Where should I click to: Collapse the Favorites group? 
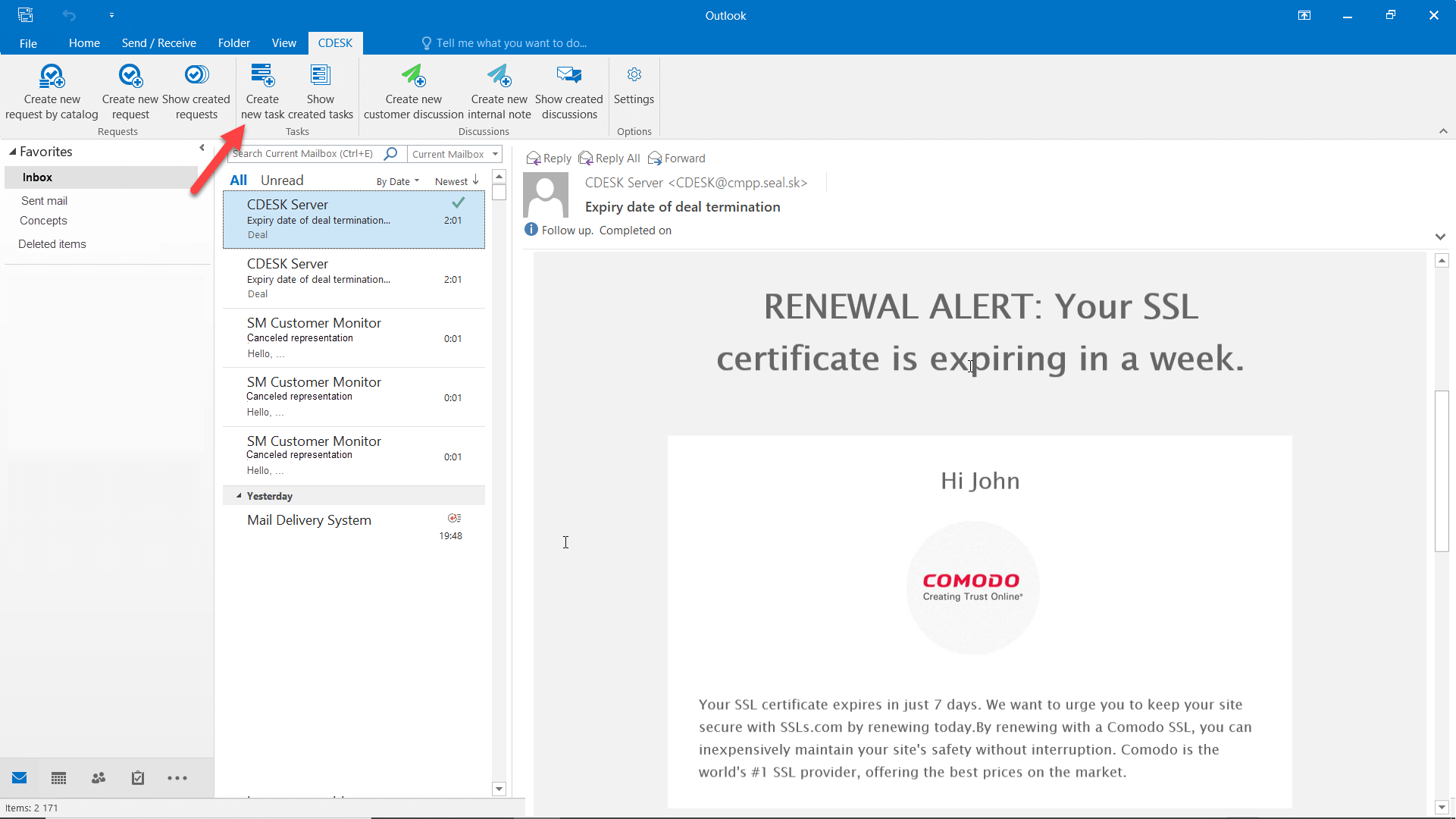13,152
